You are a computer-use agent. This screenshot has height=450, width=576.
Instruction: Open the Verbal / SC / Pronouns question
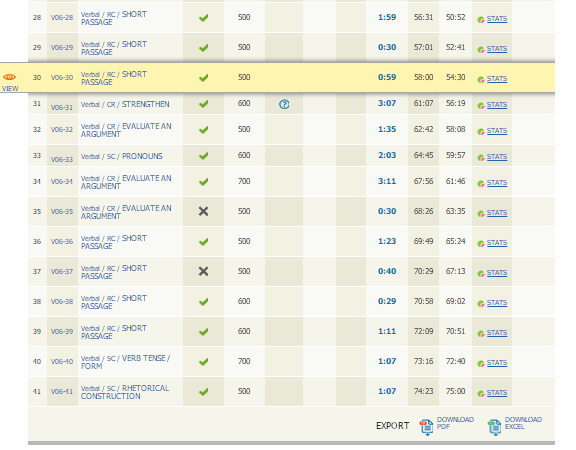(x=122, y=156)
